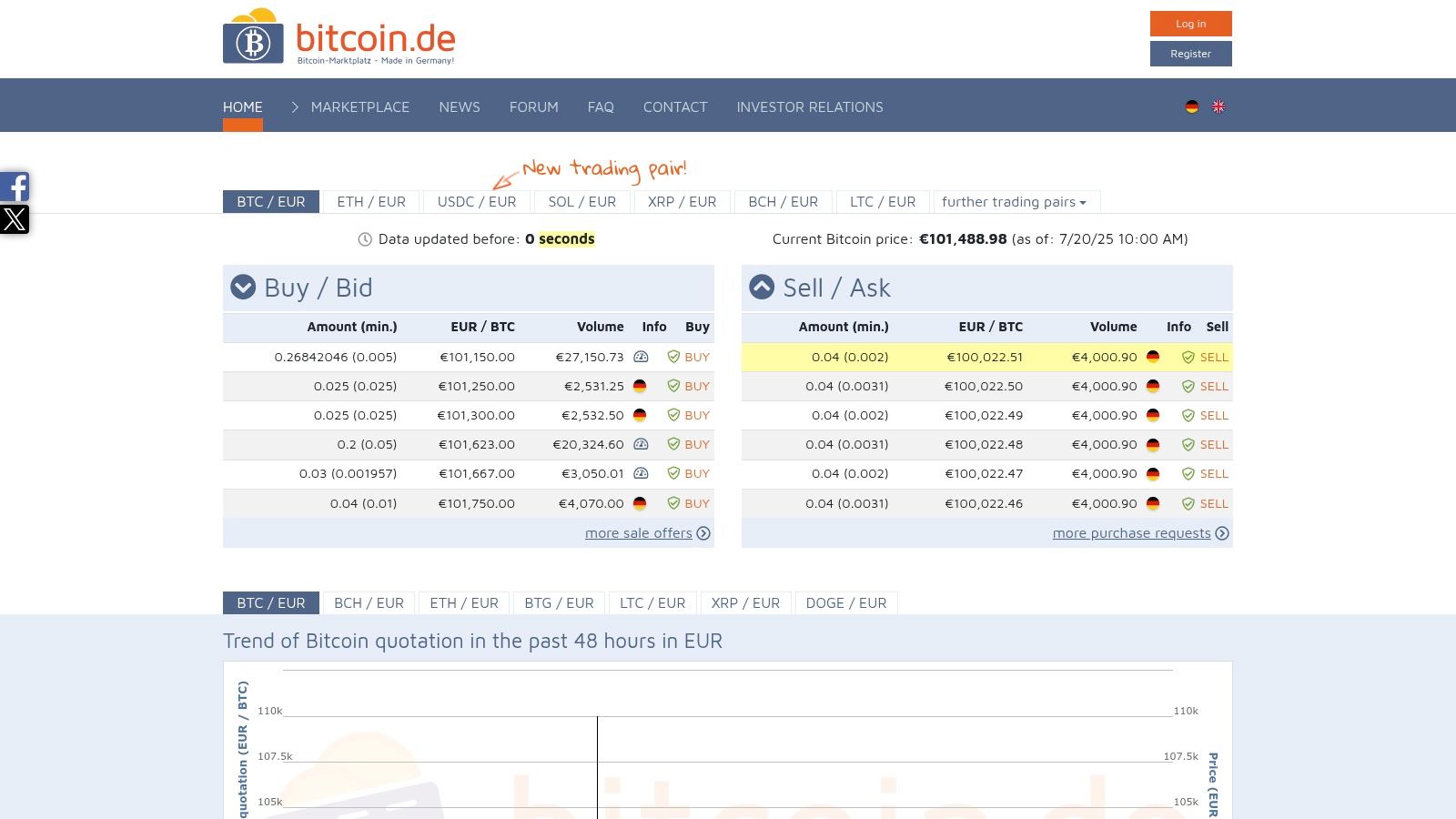The height and width of the screenshot is (819, 1456).
Task: Click the current Bitcoin price €101,488.98
Action: click(x=963, y=239)
